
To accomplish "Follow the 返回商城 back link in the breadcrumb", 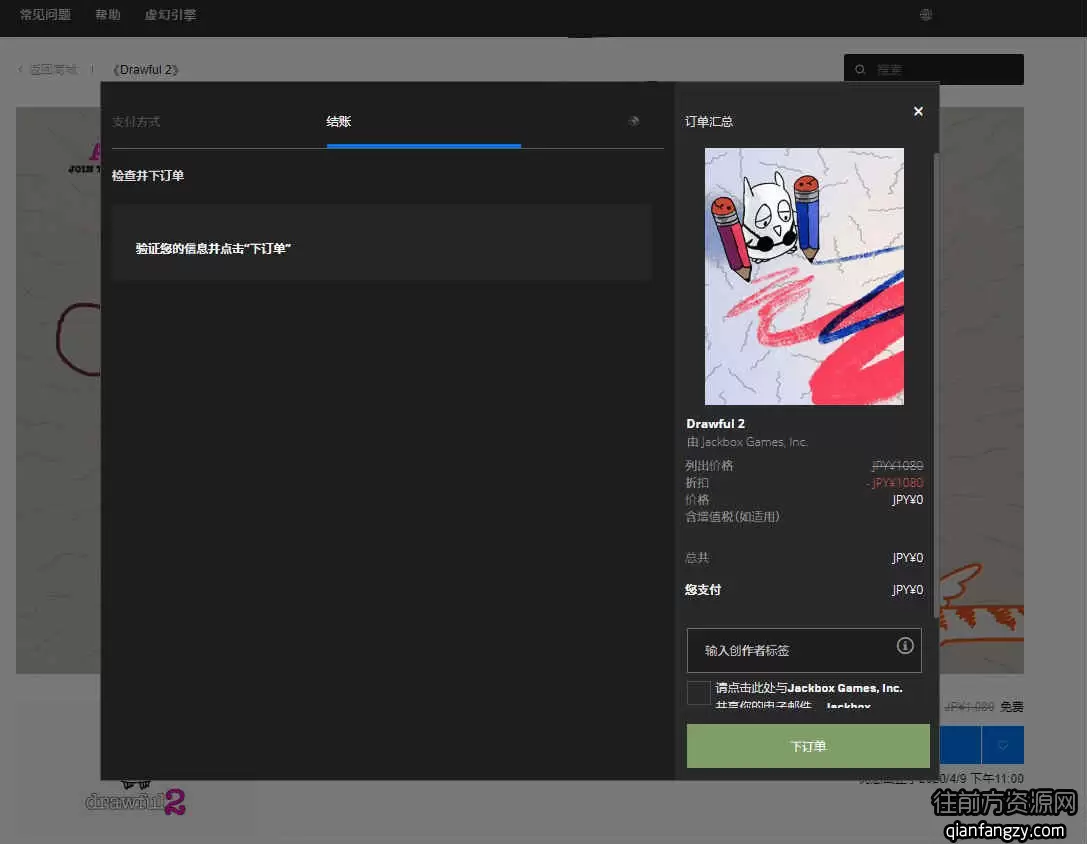I will (53, 69).
